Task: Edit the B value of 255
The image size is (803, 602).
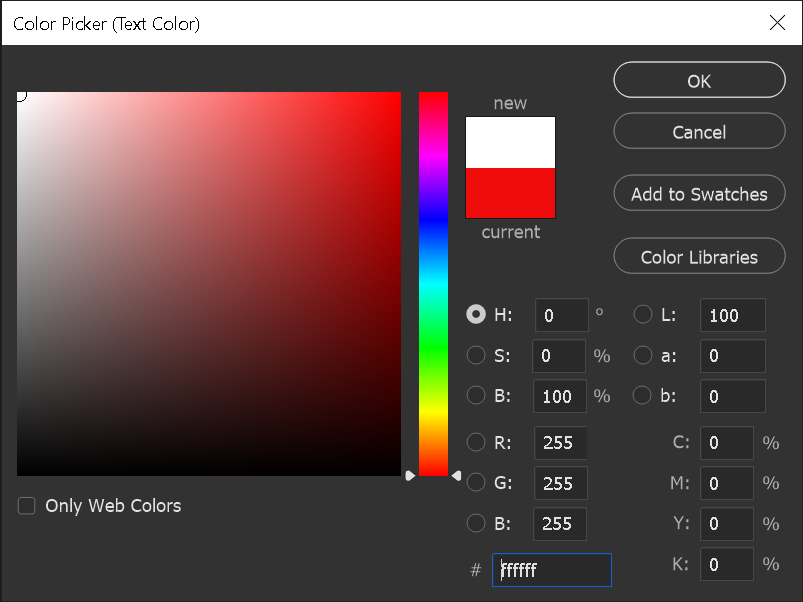Action: 559,523
